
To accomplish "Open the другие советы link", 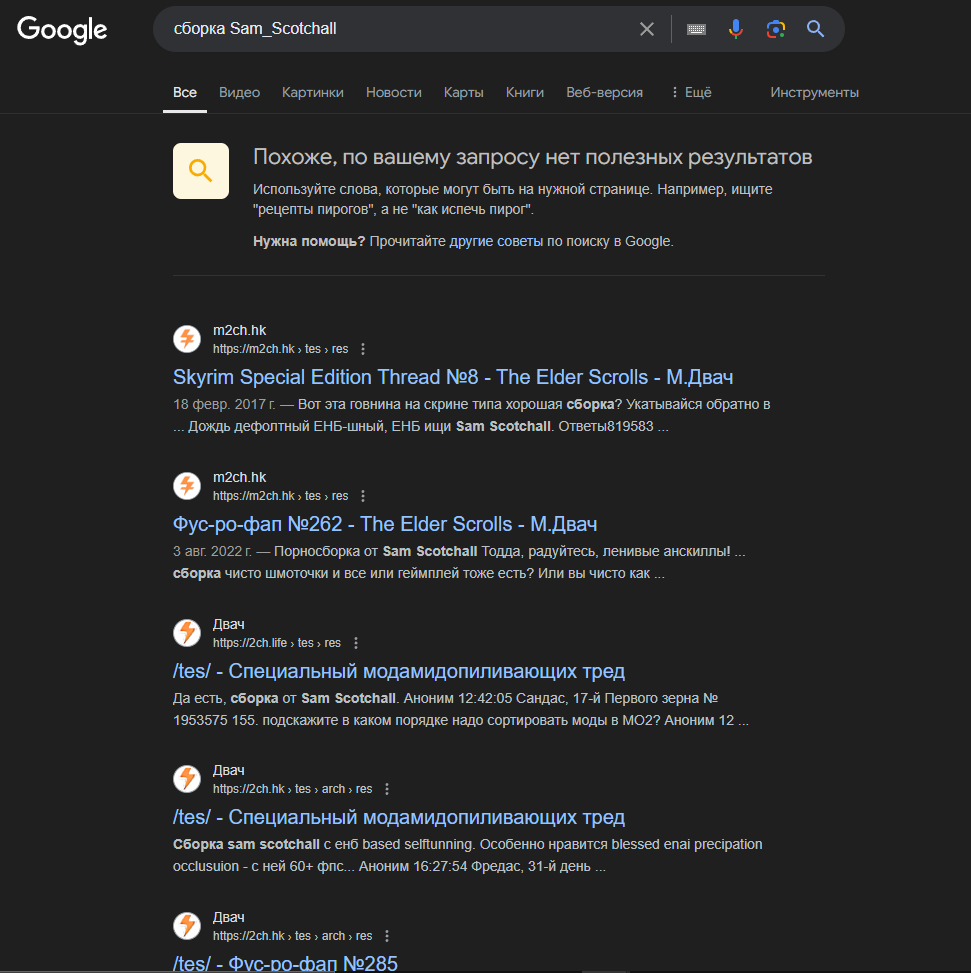I will tap(496, 241).
